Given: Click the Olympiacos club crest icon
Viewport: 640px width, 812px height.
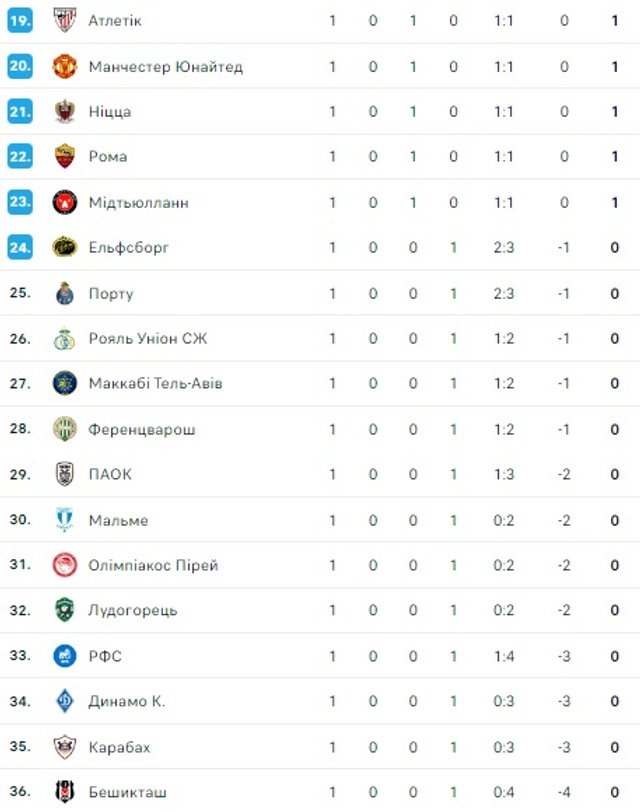Looking at the screenshot, I should (x=64, y=565).
